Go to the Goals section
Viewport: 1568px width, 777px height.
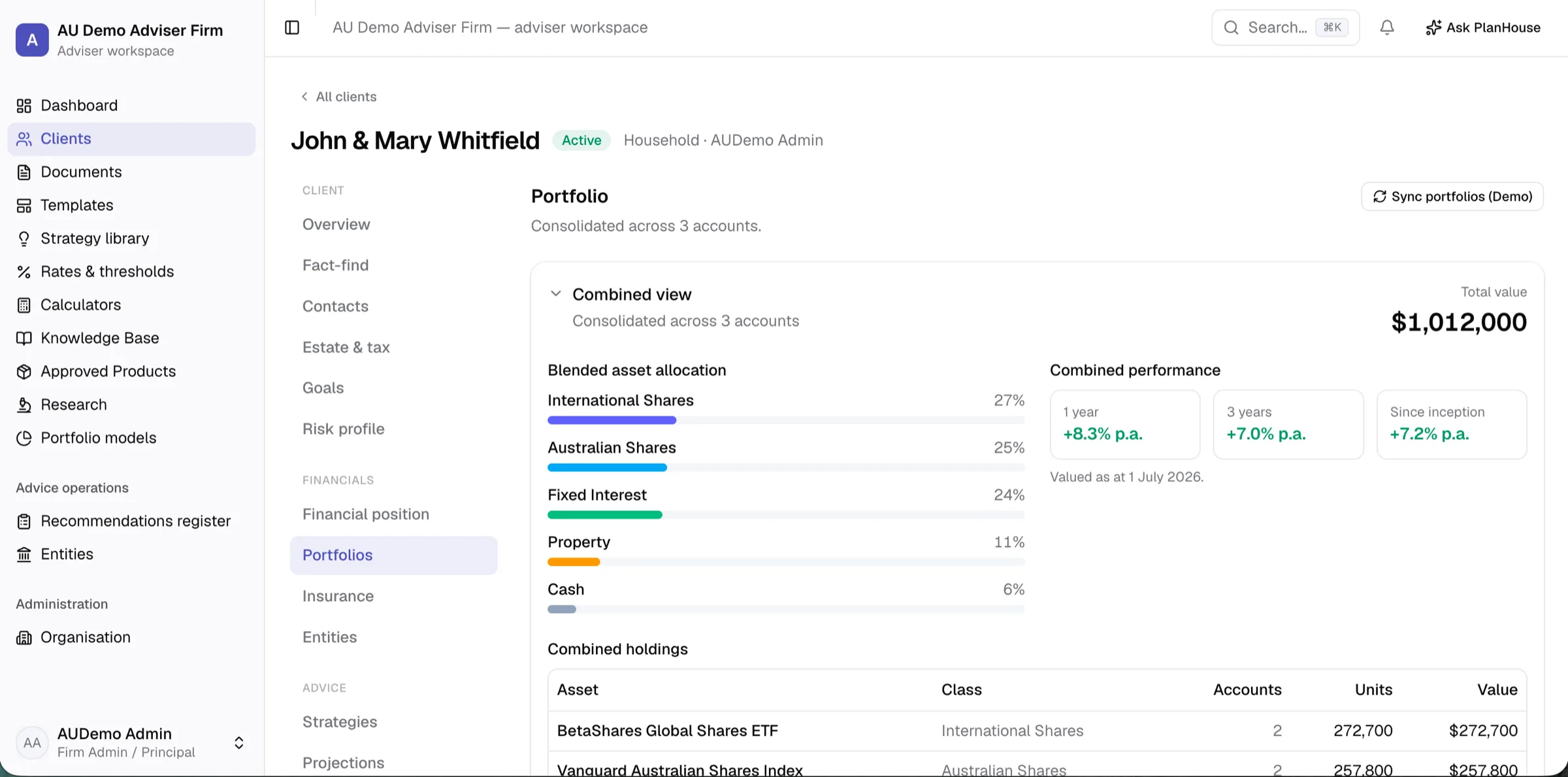(394, 388)
